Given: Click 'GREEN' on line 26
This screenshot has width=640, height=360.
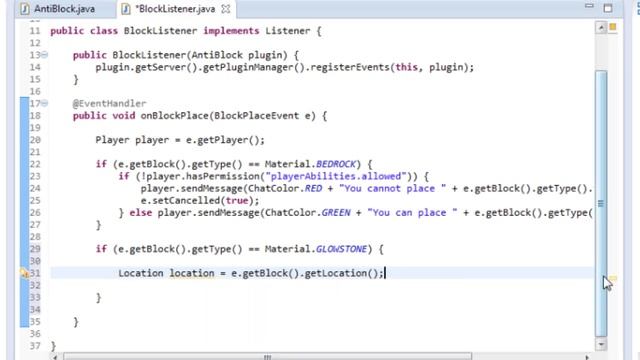Looking at the screenshot, I should coord(336,213).
